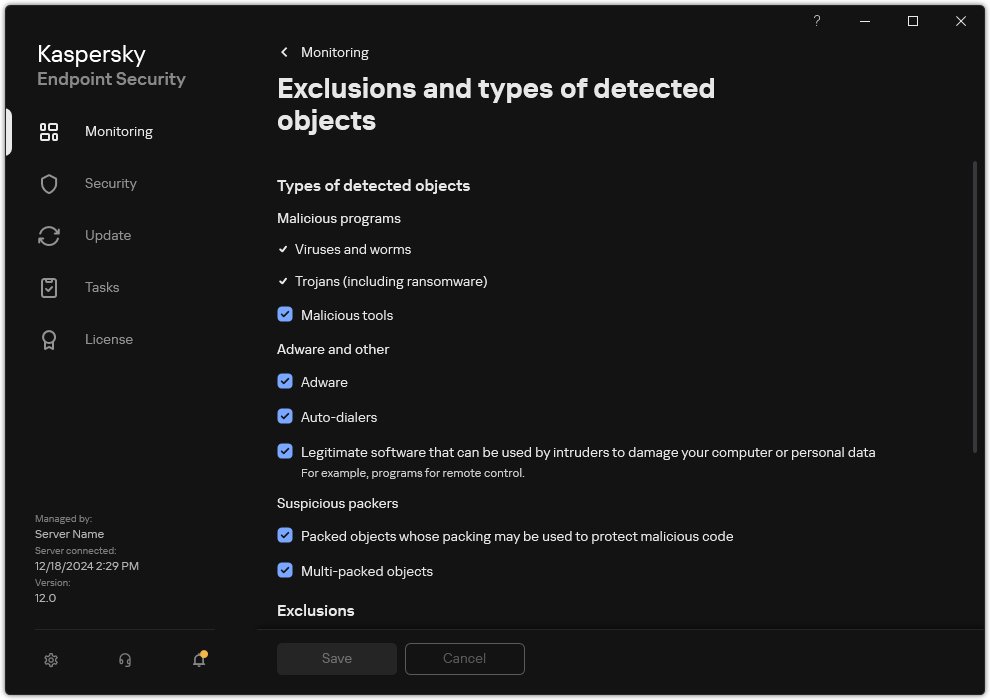
Task: Open notifications bell with badge
Action: [x=198, y=660]
